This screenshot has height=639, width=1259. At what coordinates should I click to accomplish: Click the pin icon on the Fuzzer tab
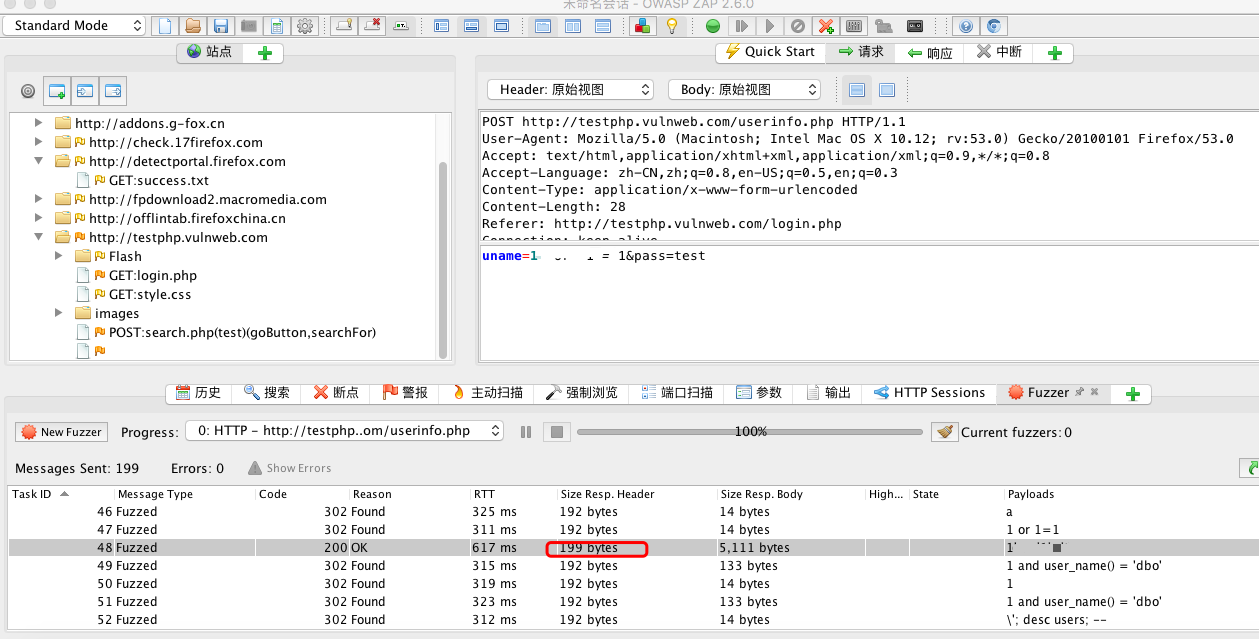(1079, 392)
